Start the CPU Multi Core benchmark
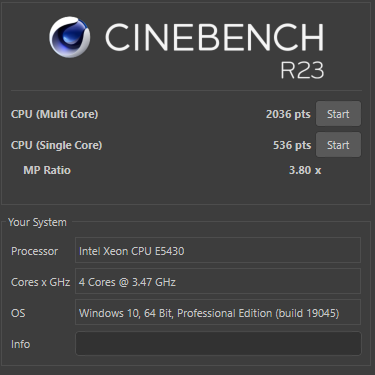 click(x=338, y=114)
